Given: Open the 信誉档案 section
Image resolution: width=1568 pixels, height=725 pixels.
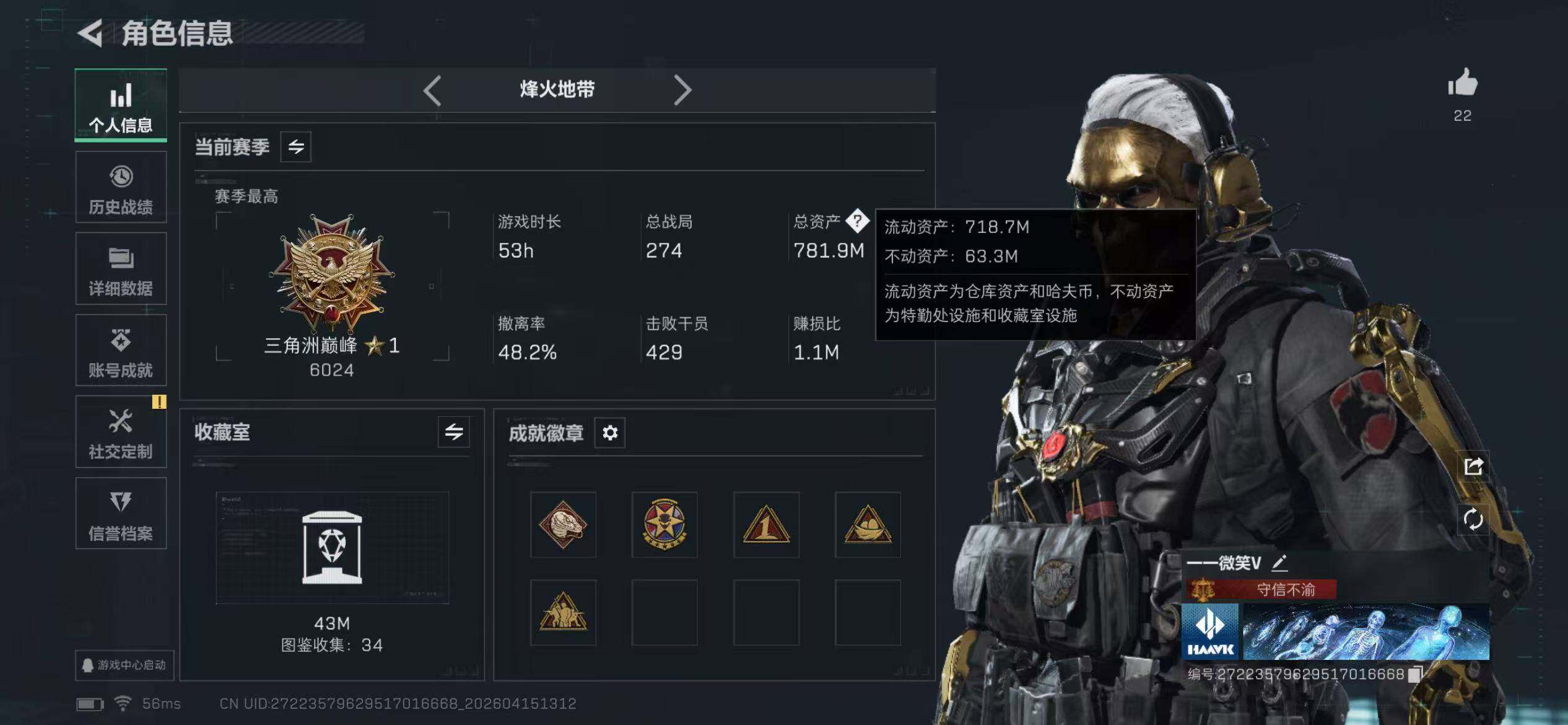Looking at the screenshot, I should tap(121, 514).
